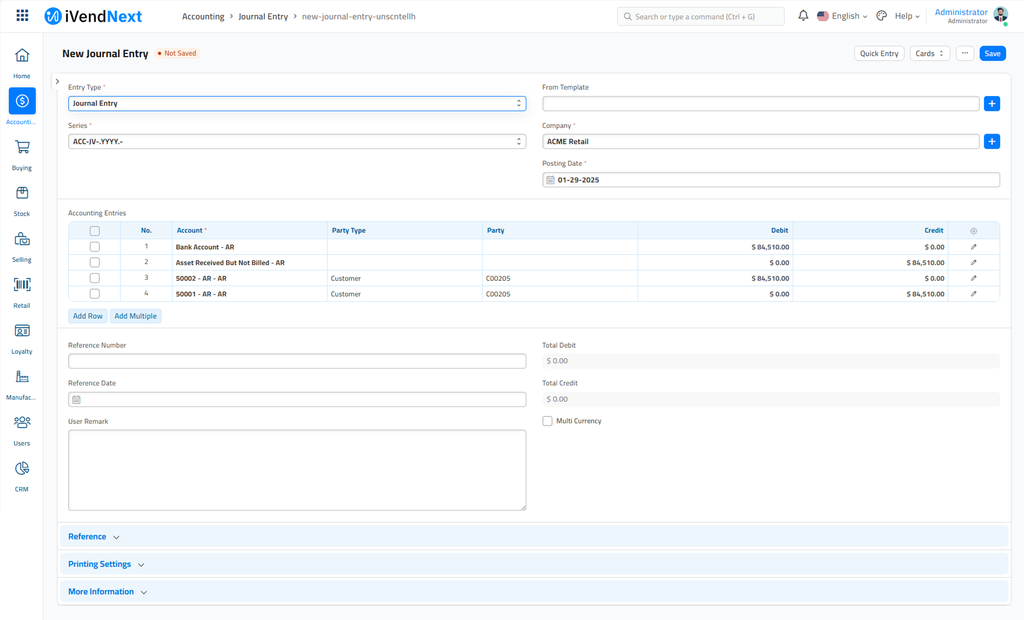Viewport: 1024px width, 620px height.
Task: Click the Save button
Action: click(x=991, y=54)
